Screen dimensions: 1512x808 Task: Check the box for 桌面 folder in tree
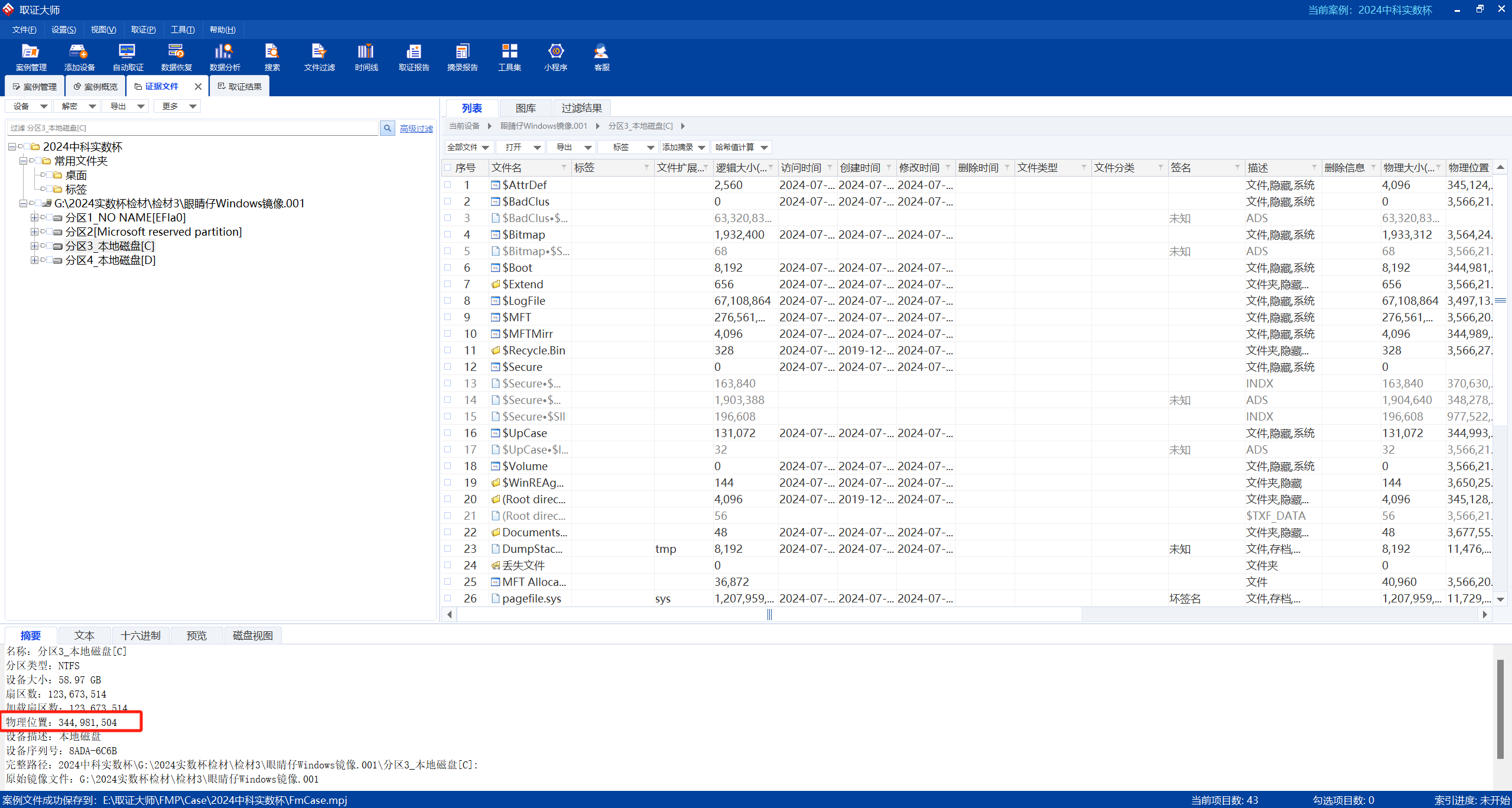[50, 175]
